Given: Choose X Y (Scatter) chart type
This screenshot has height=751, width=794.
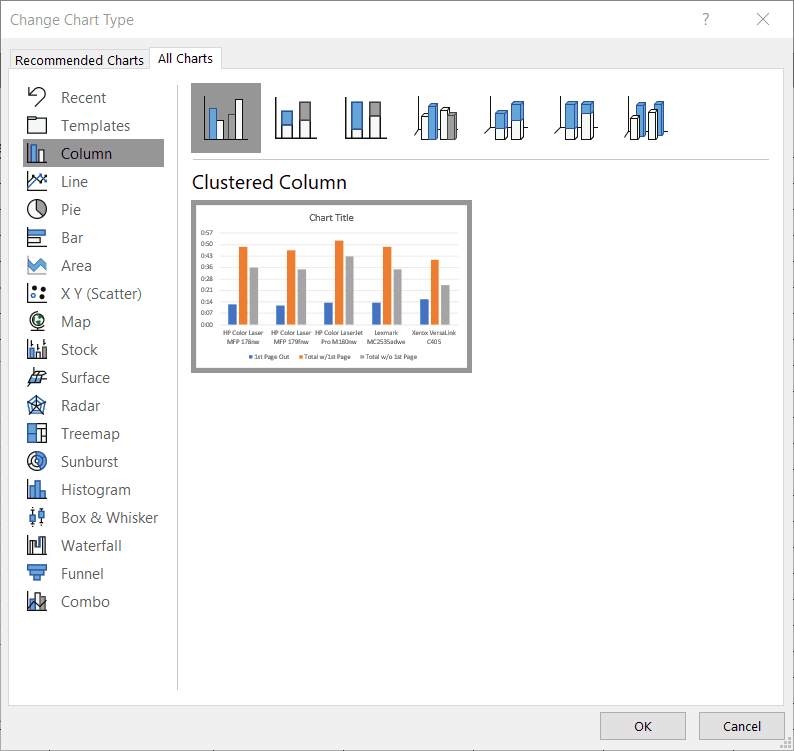Looking at the screenshot, I should (x=100, y=294).
